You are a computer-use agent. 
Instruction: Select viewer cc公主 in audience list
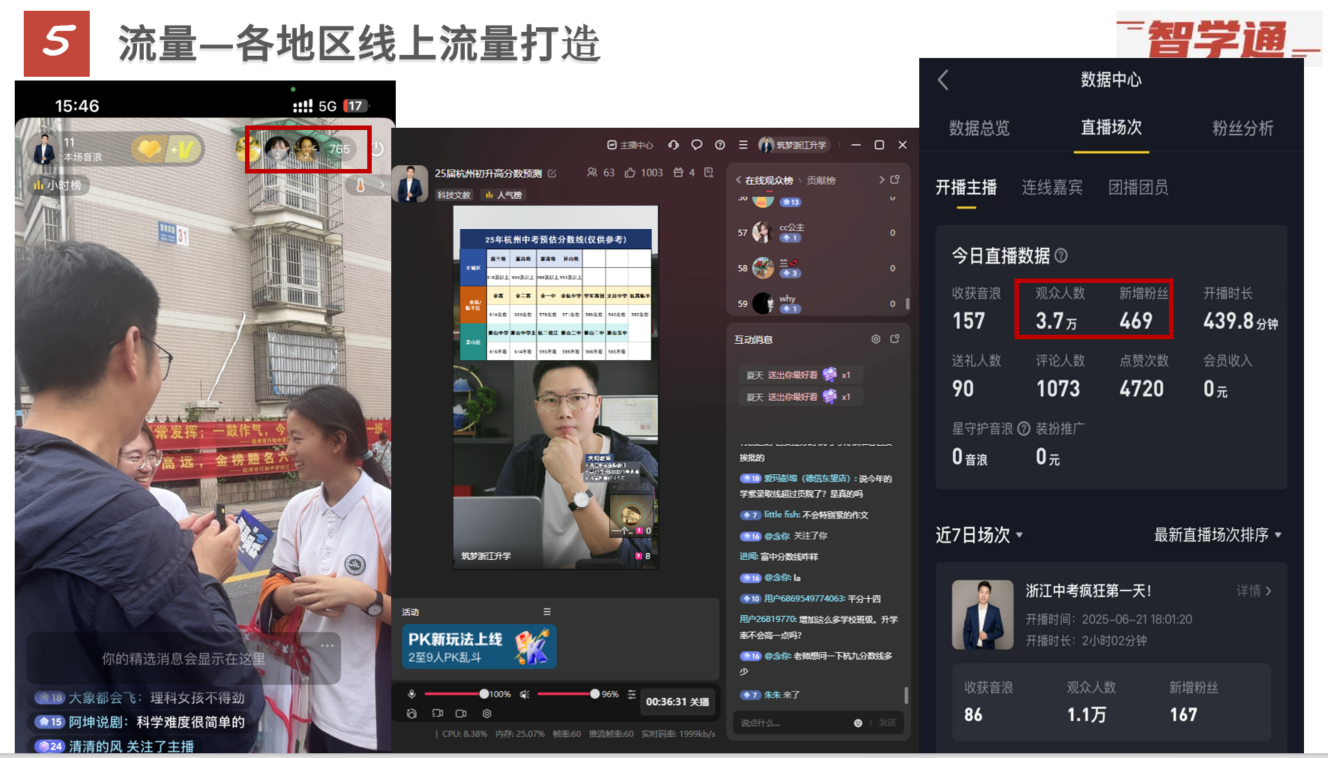(818, 233)
